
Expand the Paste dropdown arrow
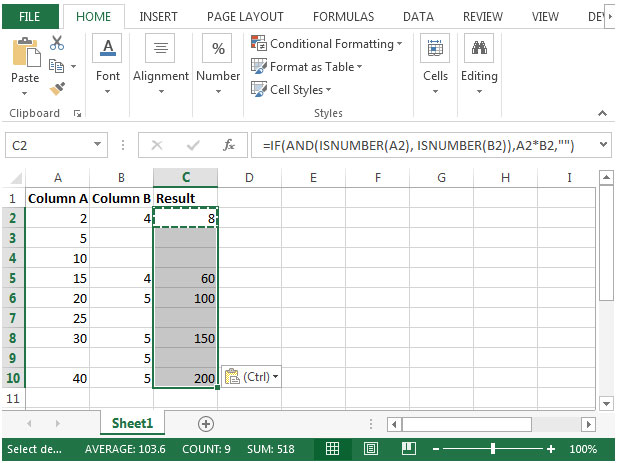point(24,93)
